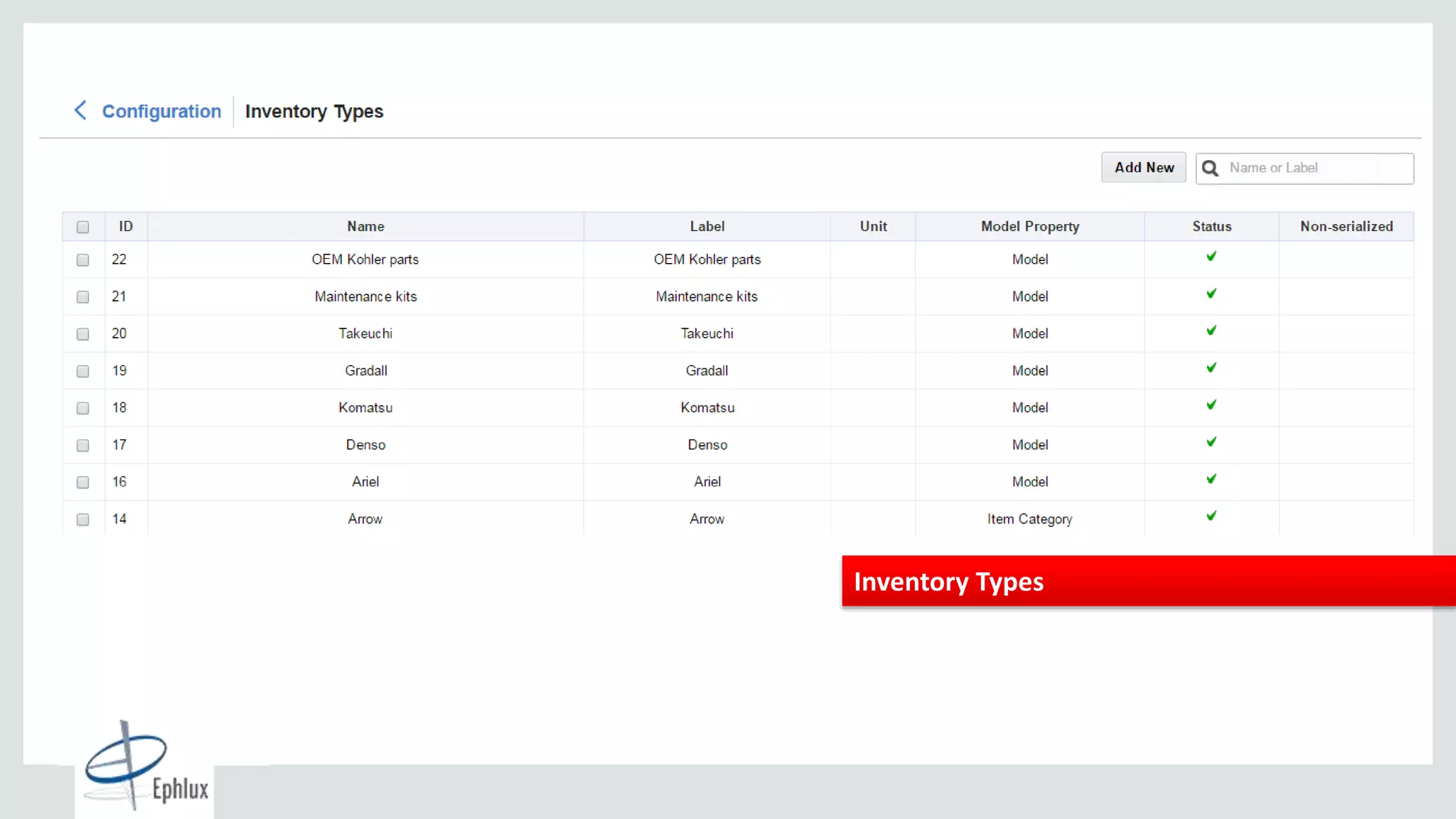Click green status checkmark in Denso row
1456x819 pixels.
pos(1211,441)
